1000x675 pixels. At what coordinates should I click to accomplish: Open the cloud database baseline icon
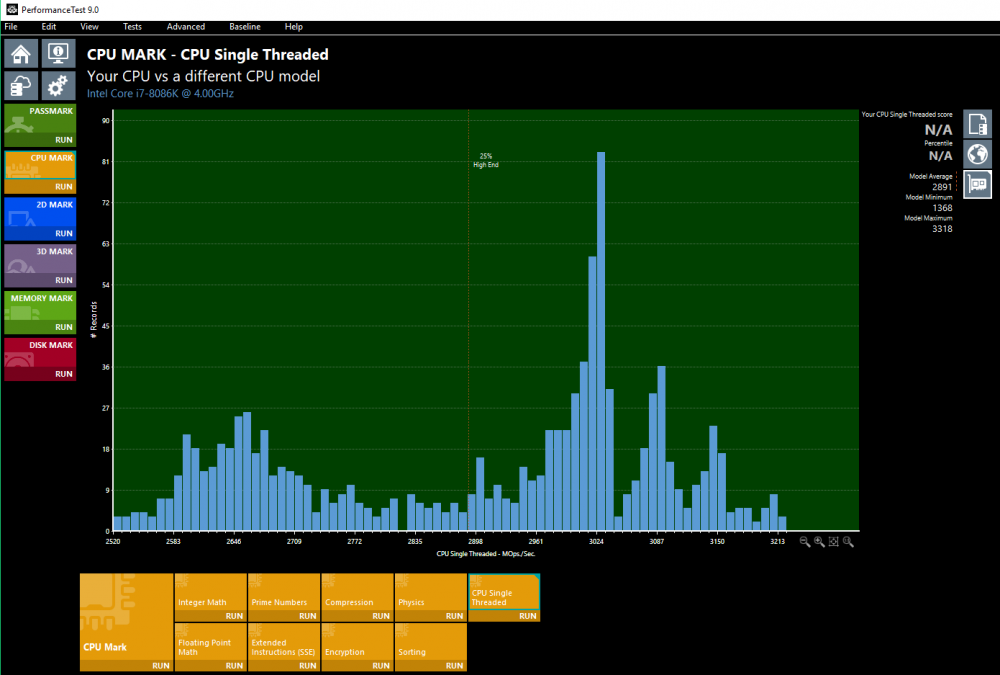21,86
